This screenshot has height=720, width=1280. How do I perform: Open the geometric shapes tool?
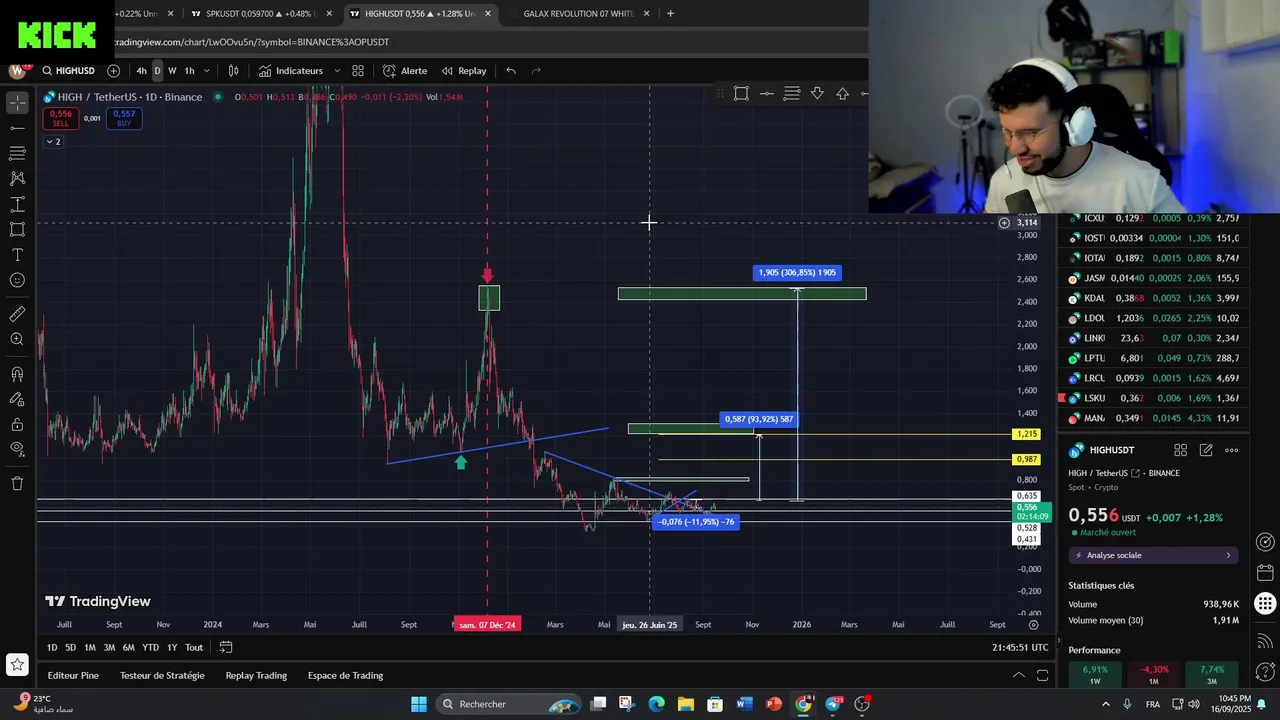(x=17, y=229)
